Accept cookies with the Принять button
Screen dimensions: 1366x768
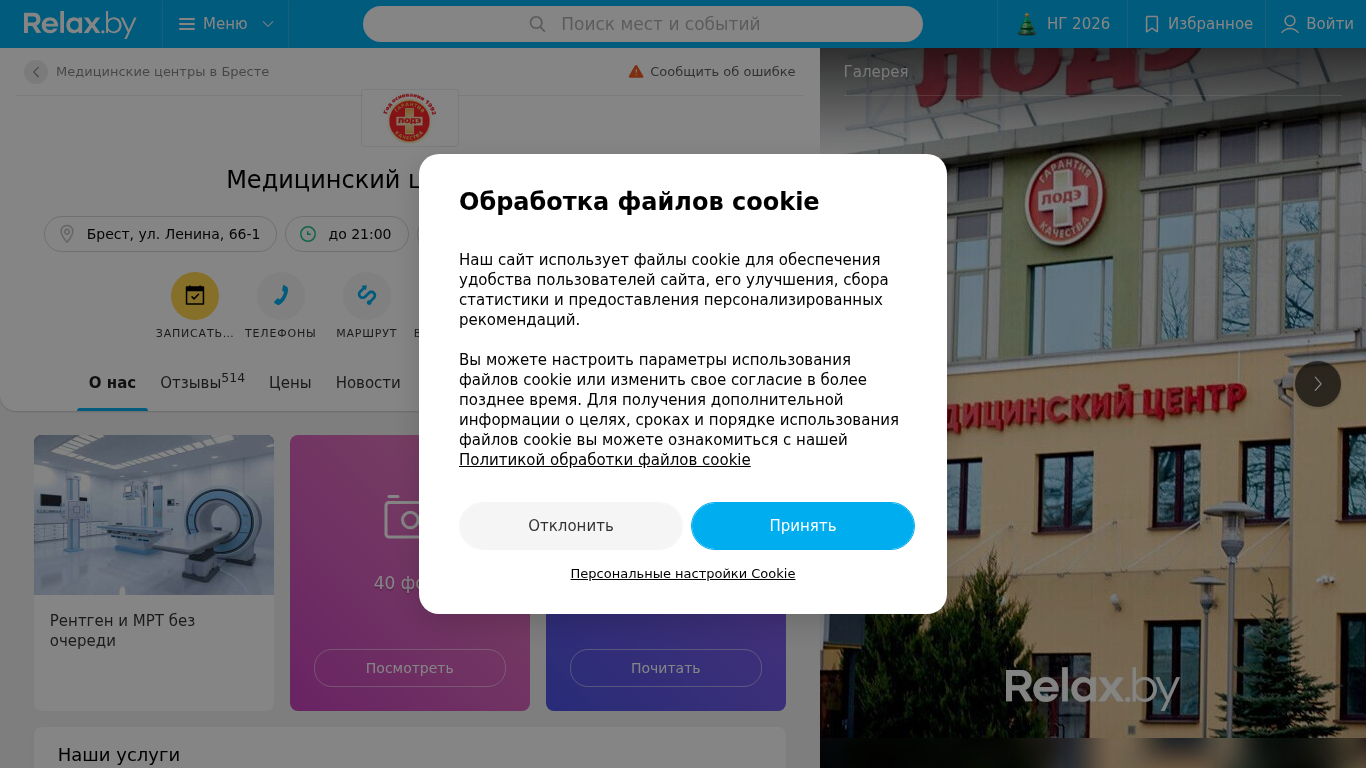[x=803, y=526]
